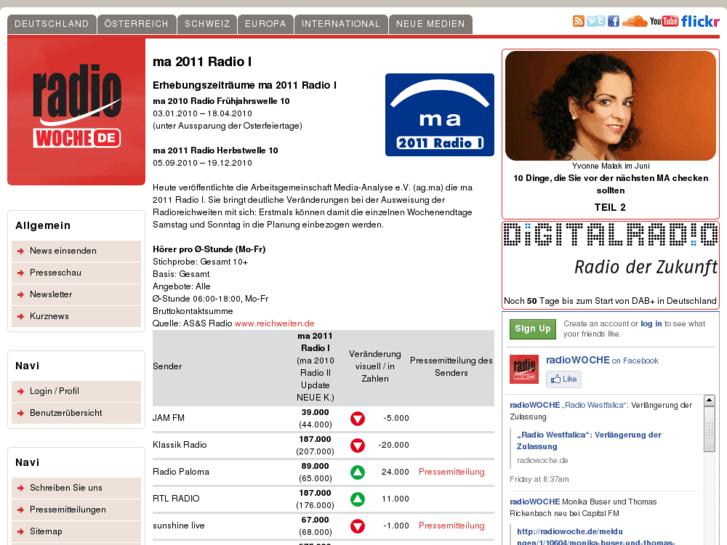Image resolution: width=727 pixels, height=545 pixels.
Task: Click the red down arrow for sunshine live
Action: coord(357,526)
